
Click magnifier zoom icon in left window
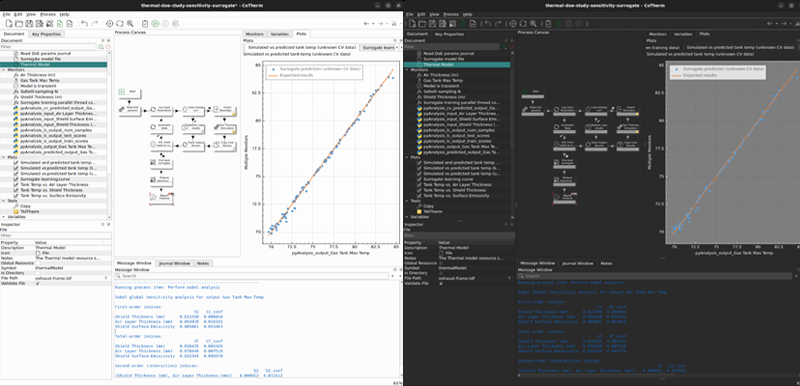(x=130, y=24)
